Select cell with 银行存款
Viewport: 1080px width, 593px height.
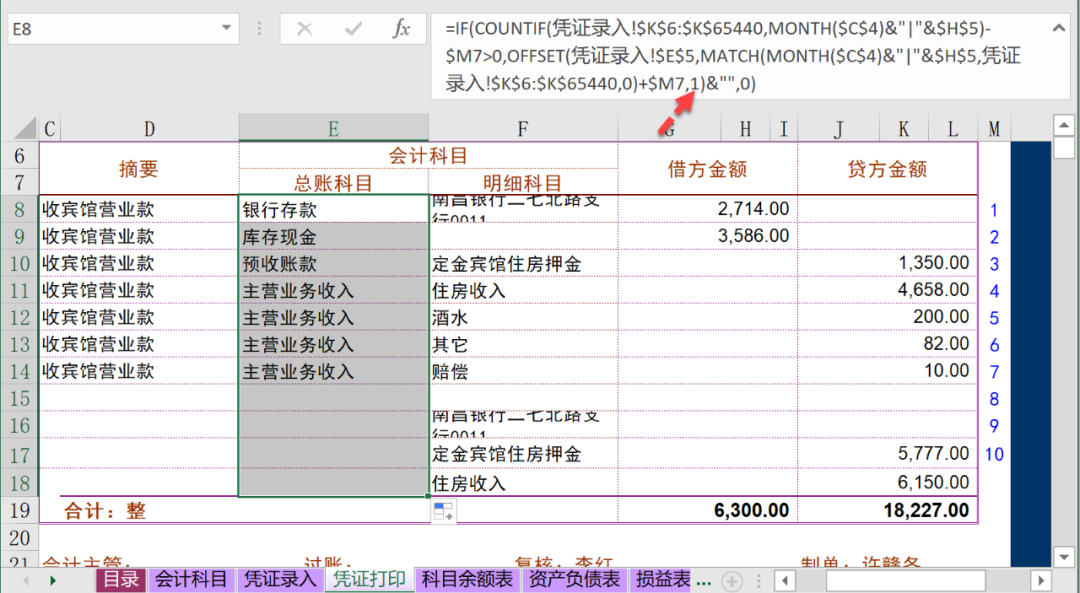(x=333, y=209)
